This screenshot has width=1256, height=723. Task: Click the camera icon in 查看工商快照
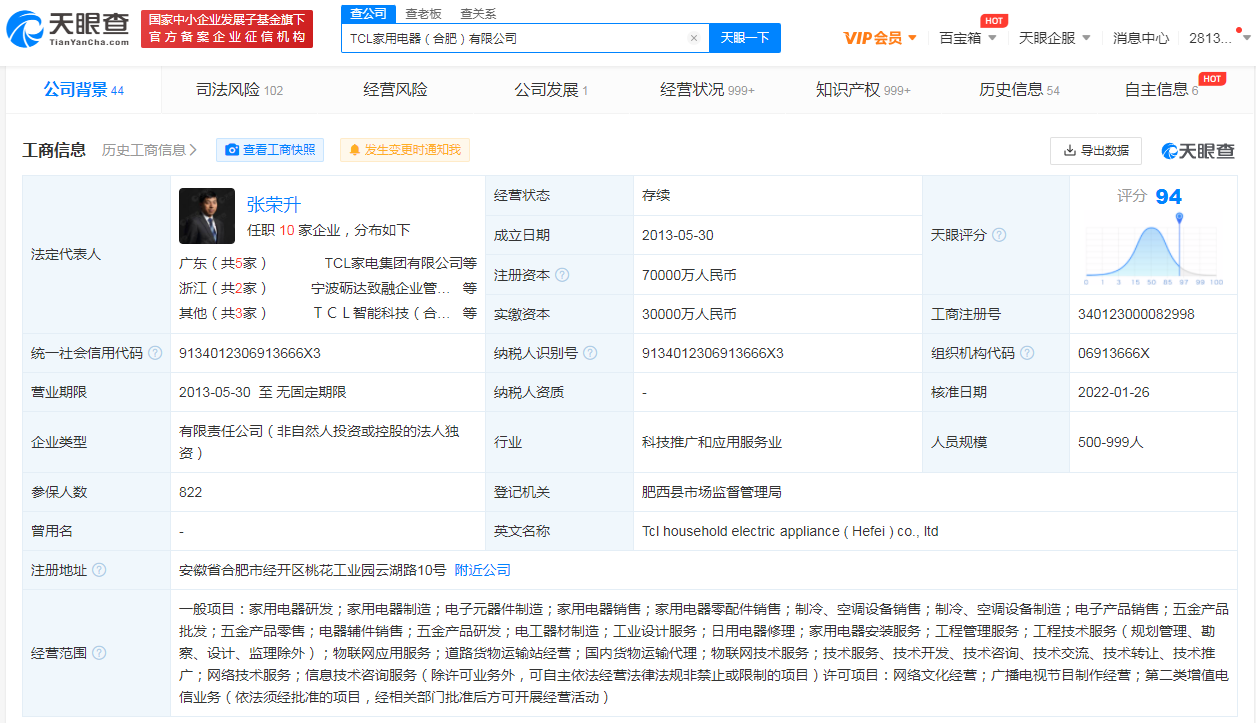tap(232, 150)
